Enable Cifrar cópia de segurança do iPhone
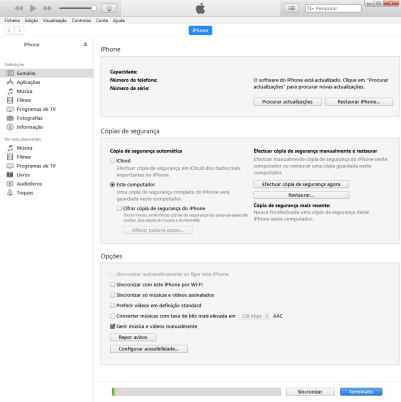This screenshot has width=401, height=402. 119,208
